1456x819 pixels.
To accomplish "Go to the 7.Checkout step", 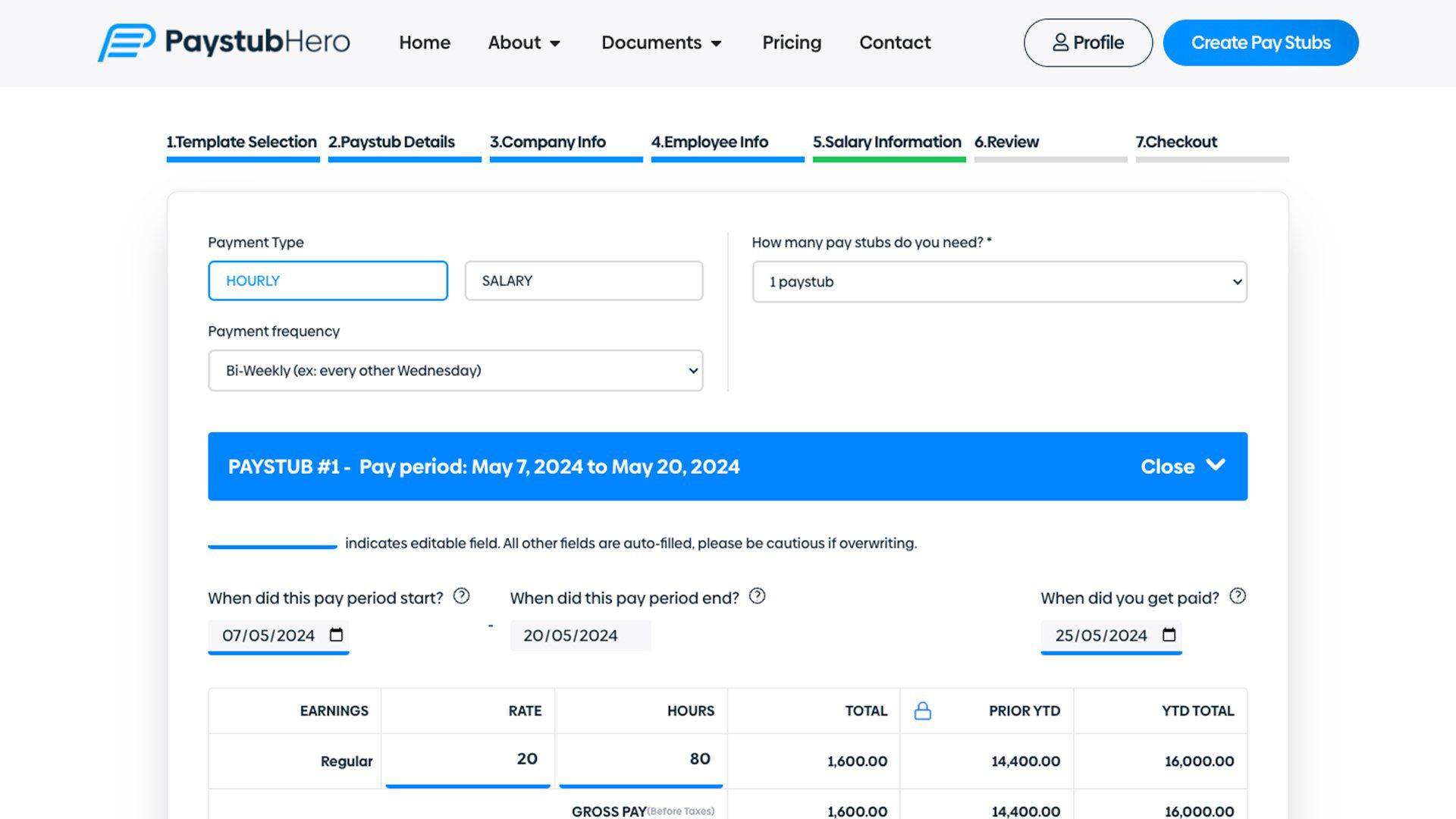I will click(1212, 146).
